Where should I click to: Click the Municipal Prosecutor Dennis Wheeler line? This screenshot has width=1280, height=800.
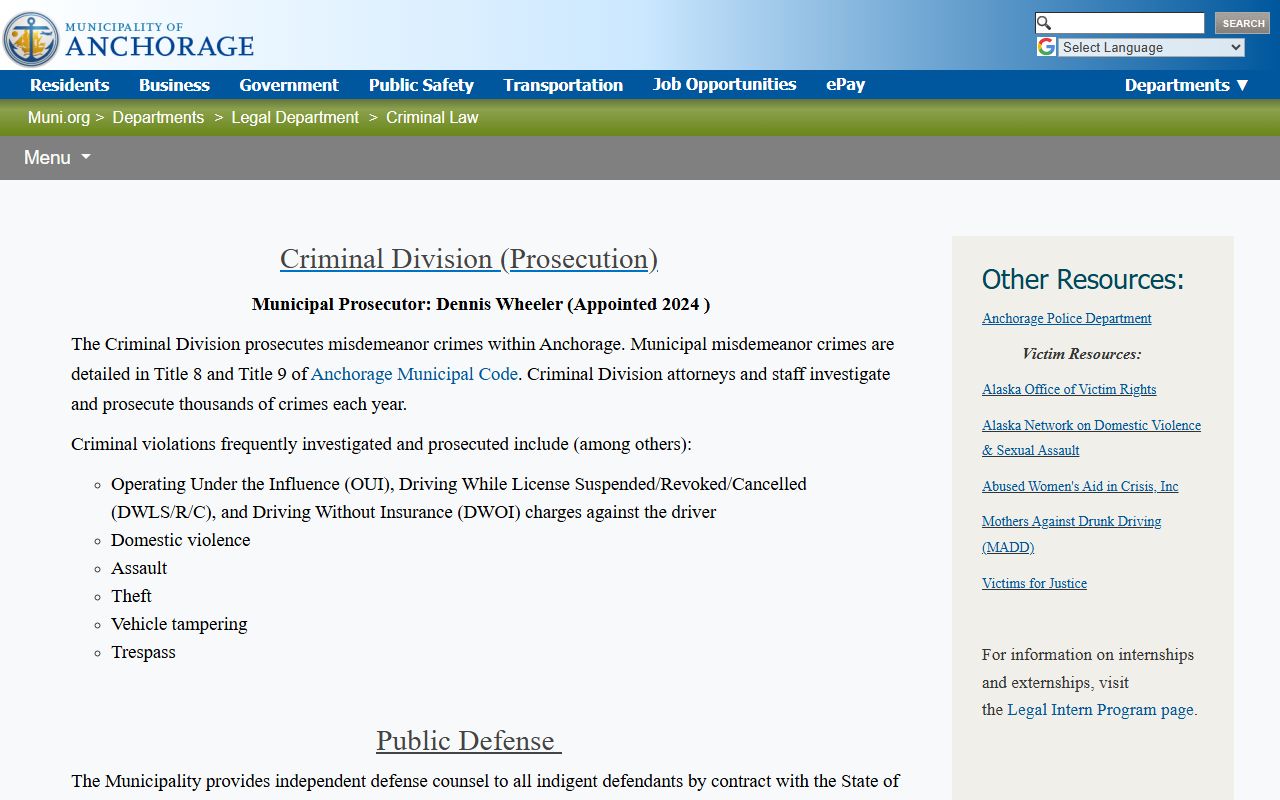481,304
